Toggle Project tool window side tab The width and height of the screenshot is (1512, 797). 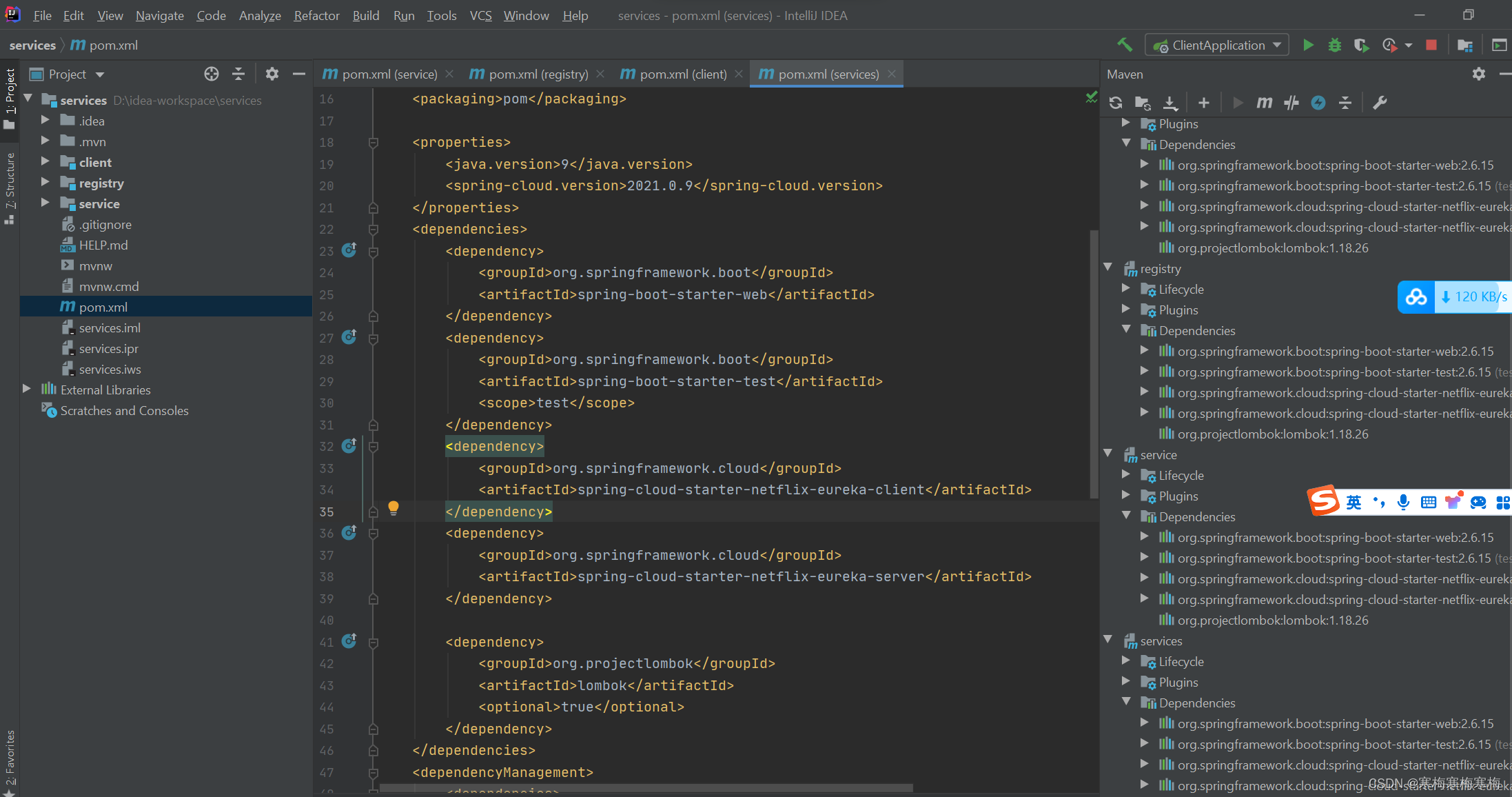tap(10, 91)
